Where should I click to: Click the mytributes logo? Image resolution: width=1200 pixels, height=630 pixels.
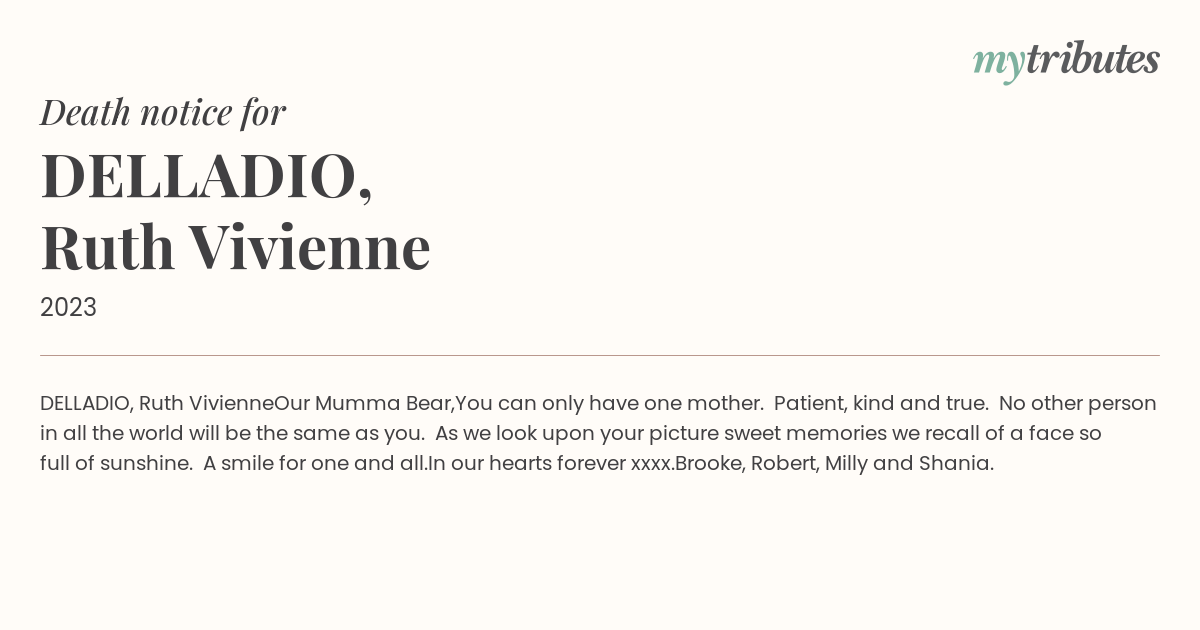1066,61
